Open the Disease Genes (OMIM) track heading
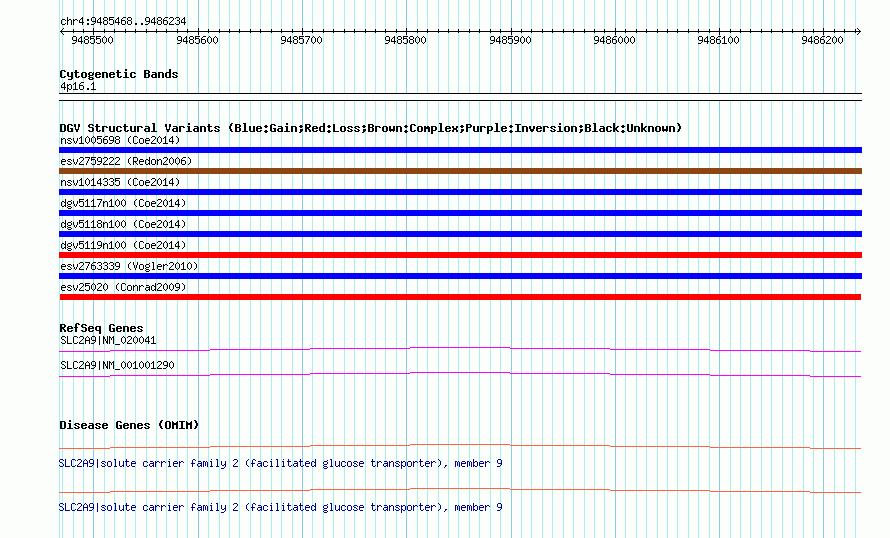Image resolution: width=890 pixels, height=538 pixels. (x=129, y=425)
